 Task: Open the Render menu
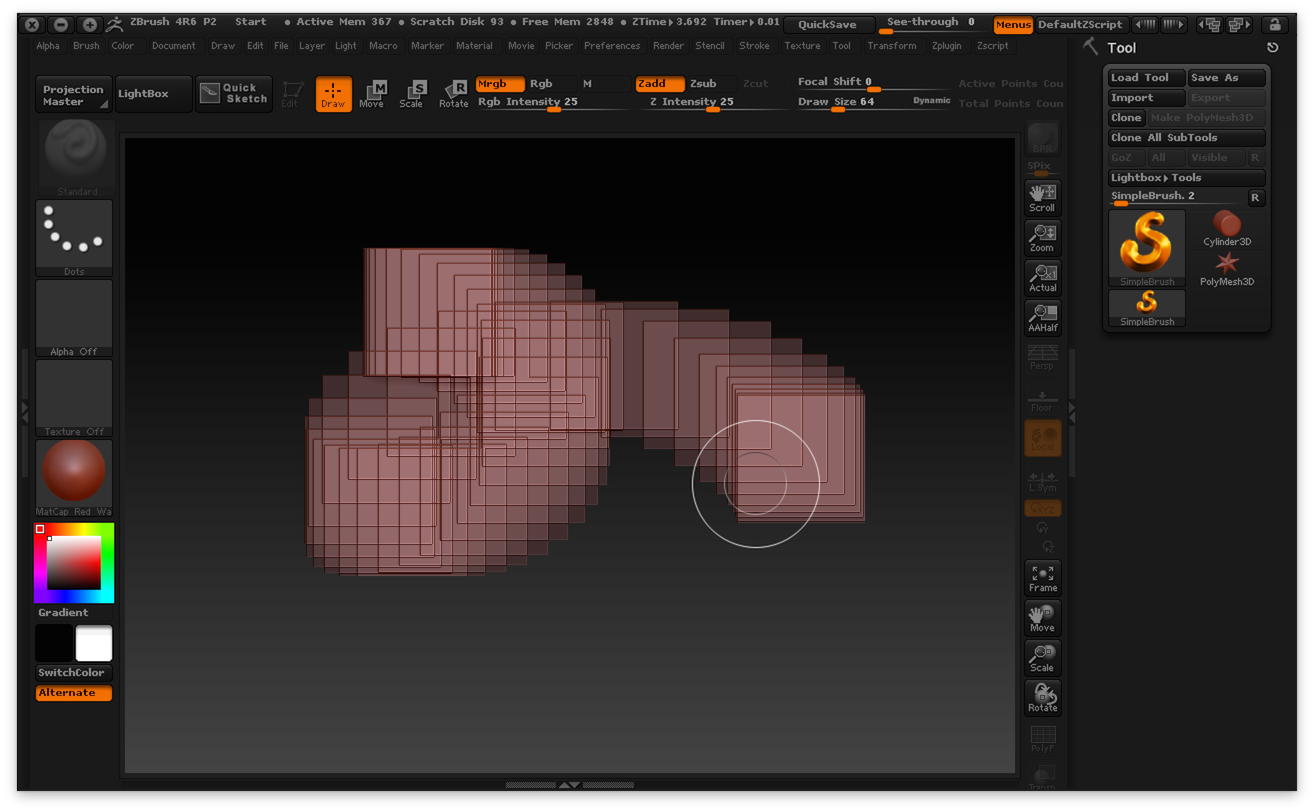click(x=668, y=46)
